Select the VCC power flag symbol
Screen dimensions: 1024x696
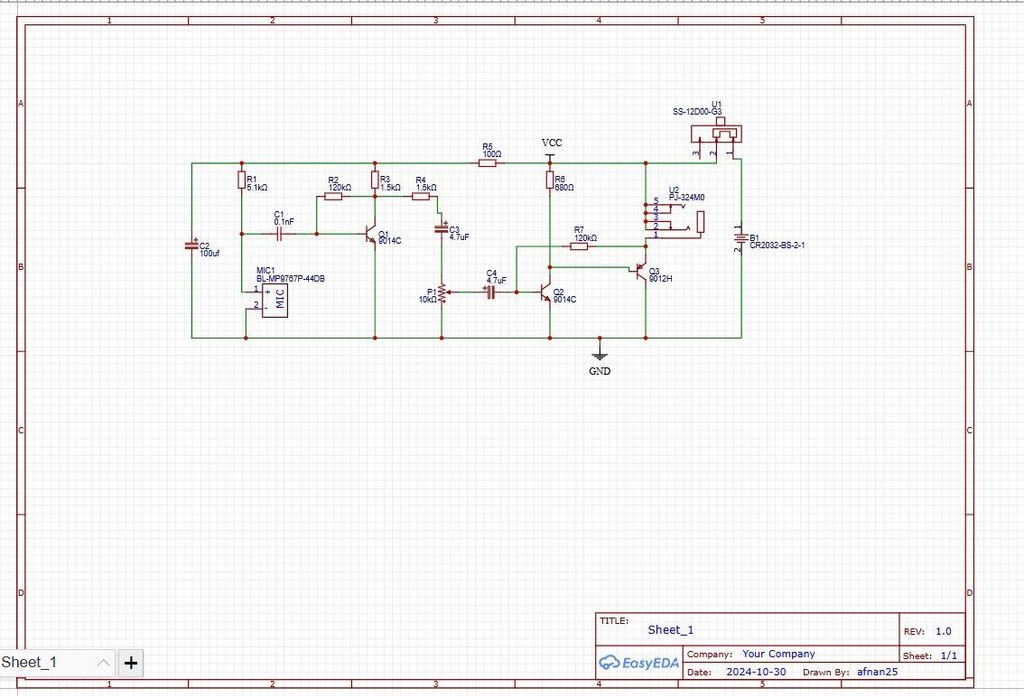tap(550, 157)
